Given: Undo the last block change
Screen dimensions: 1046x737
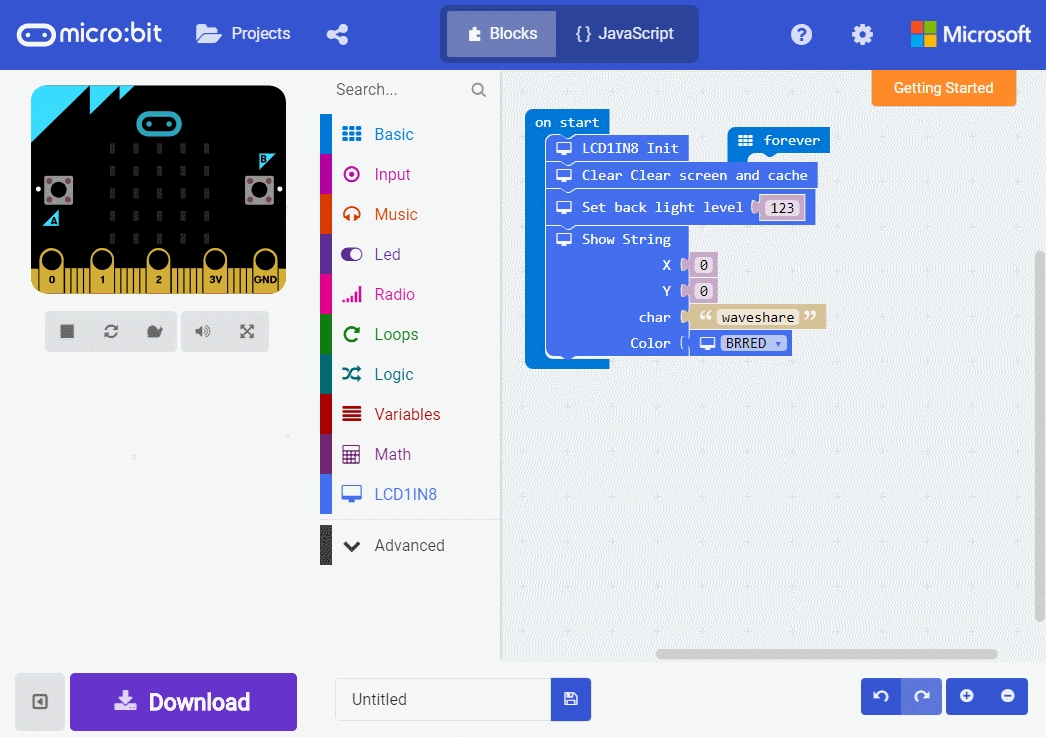Looking at the screenshot, I should point(881,696).
